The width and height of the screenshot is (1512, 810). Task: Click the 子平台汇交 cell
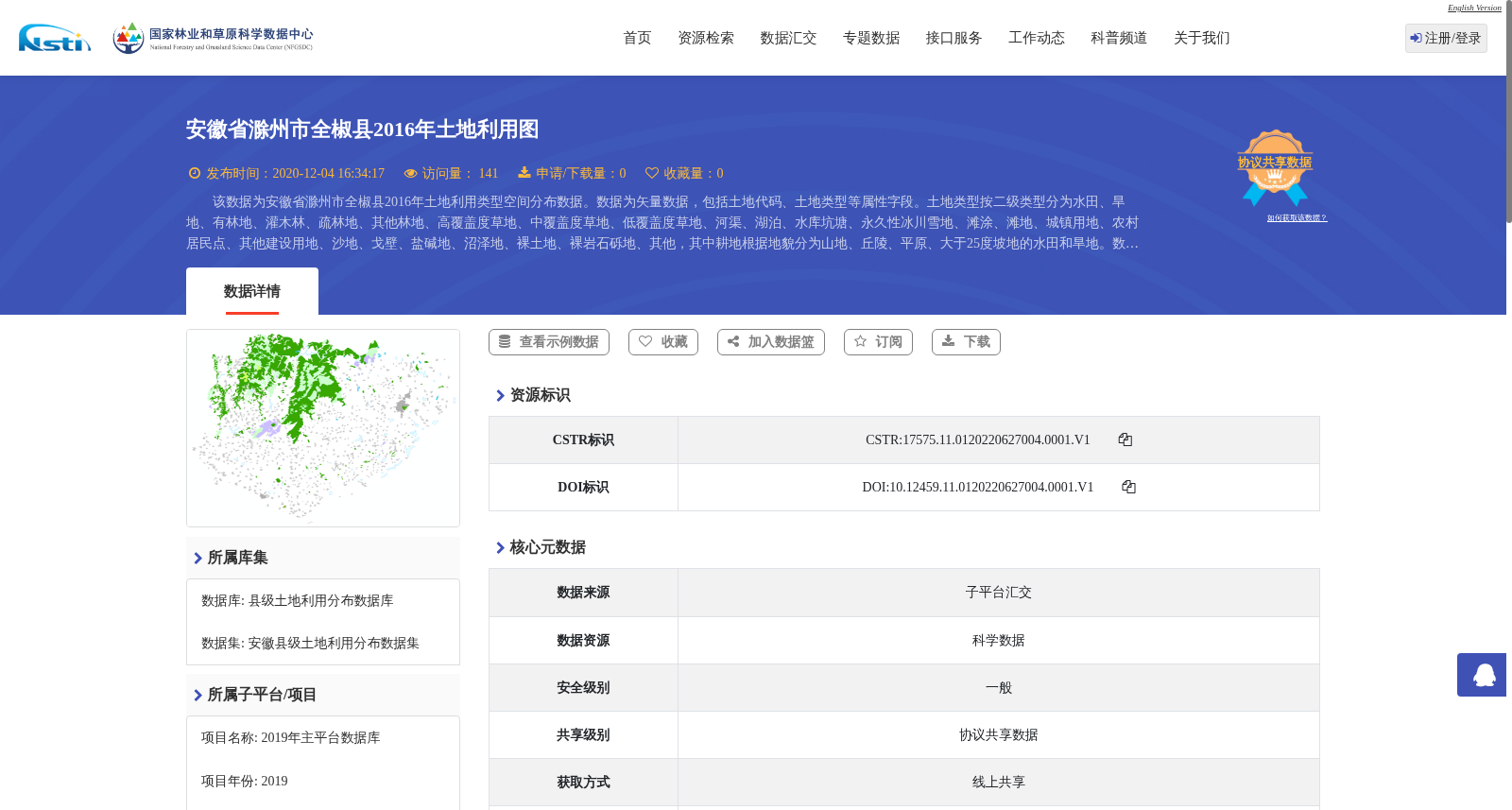pos(999,593)
